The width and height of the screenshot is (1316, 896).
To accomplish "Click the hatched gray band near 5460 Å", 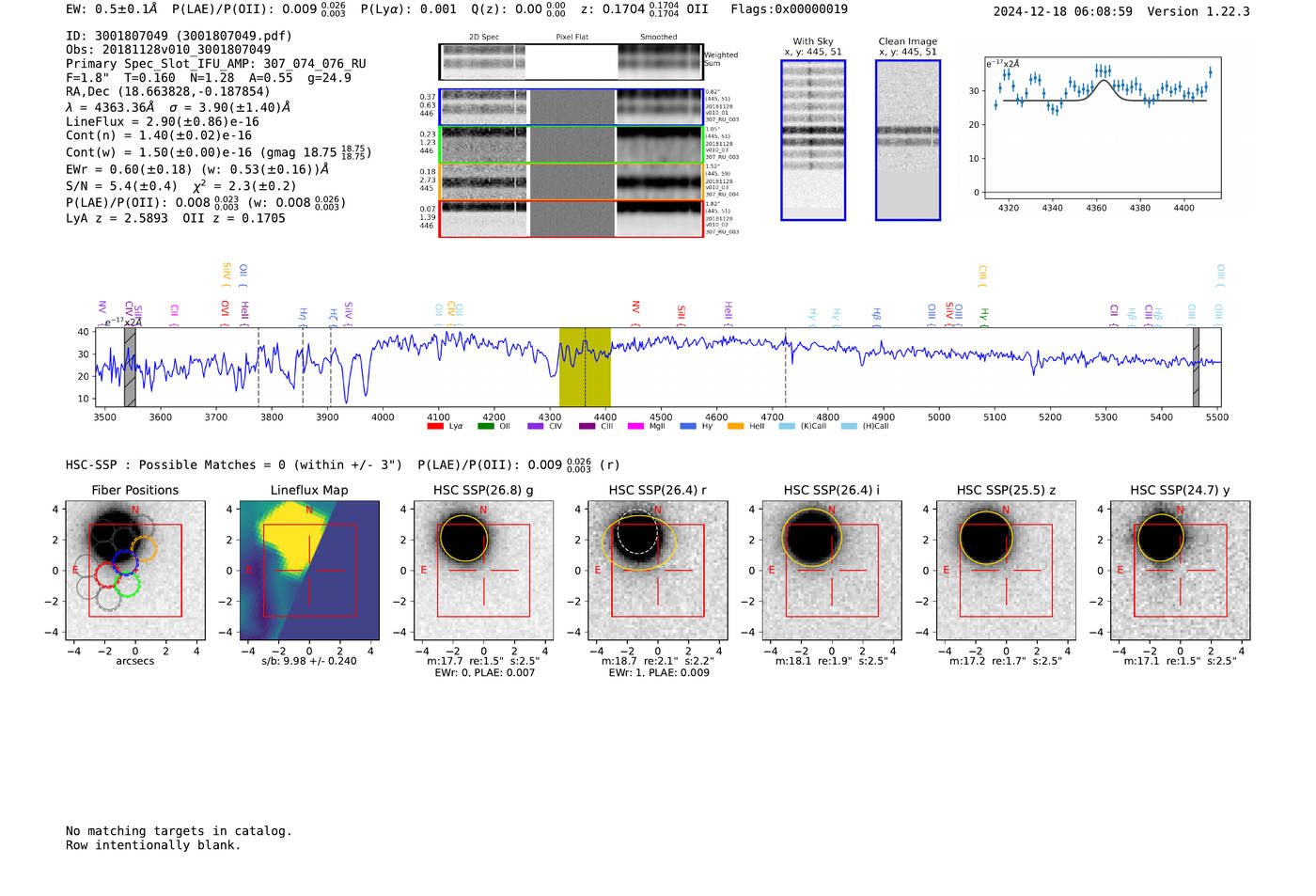I will point(1196,368).
